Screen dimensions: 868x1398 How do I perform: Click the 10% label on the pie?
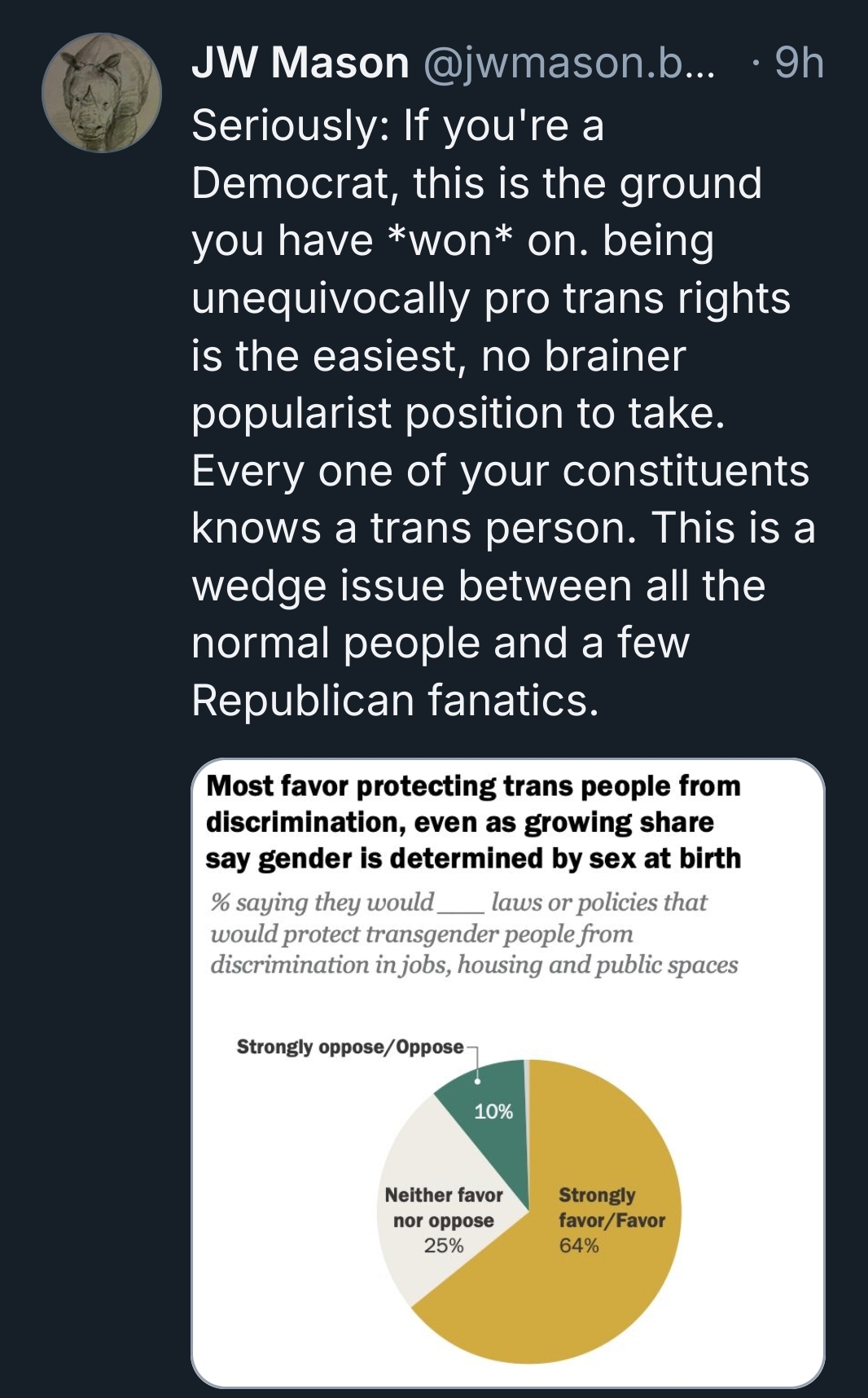coord(493,1111)
